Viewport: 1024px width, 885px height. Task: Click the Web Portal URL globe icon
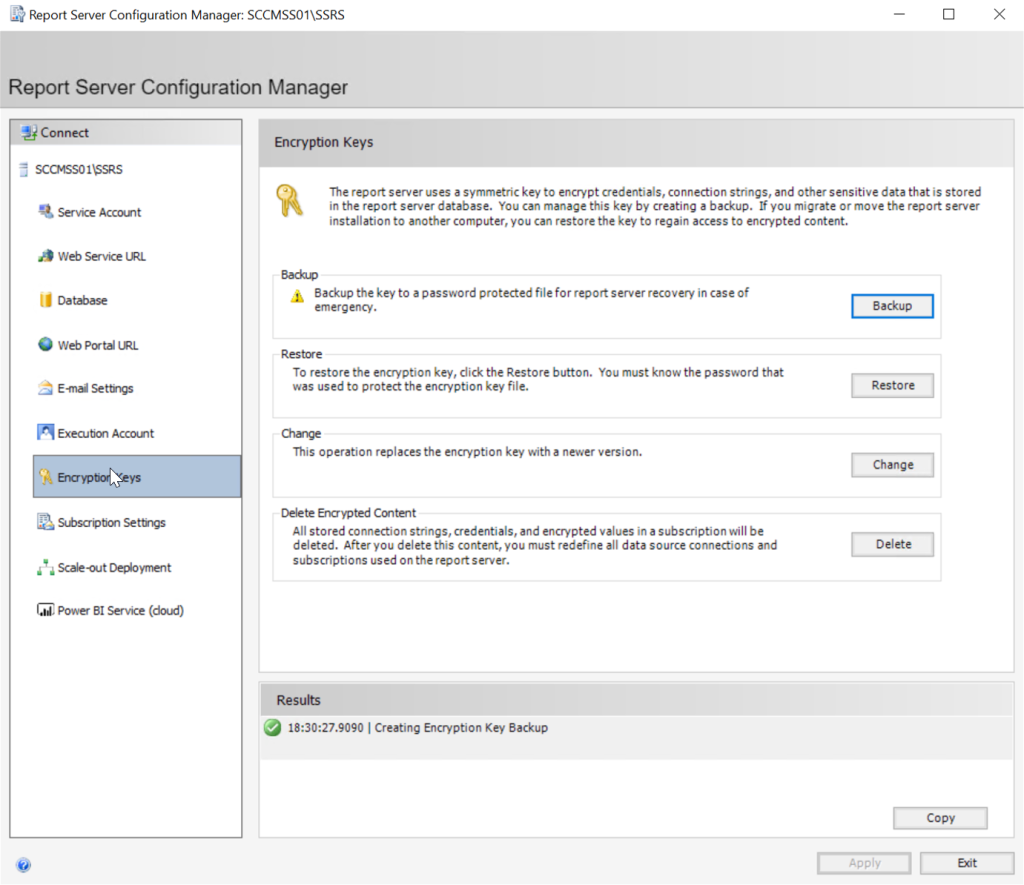pos(45,344)
